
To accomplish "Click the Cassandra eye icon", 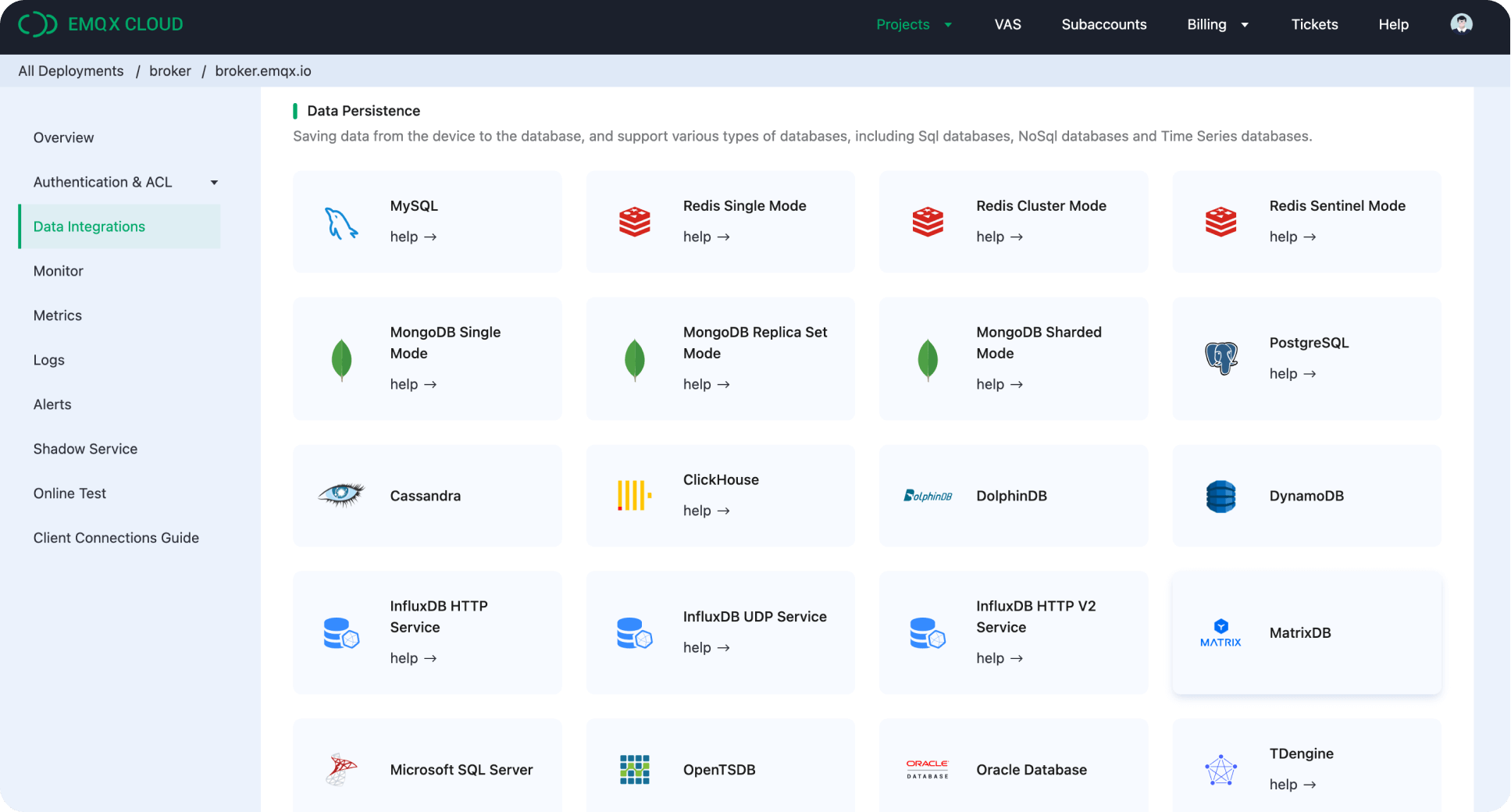I will (x=341, y=495).
